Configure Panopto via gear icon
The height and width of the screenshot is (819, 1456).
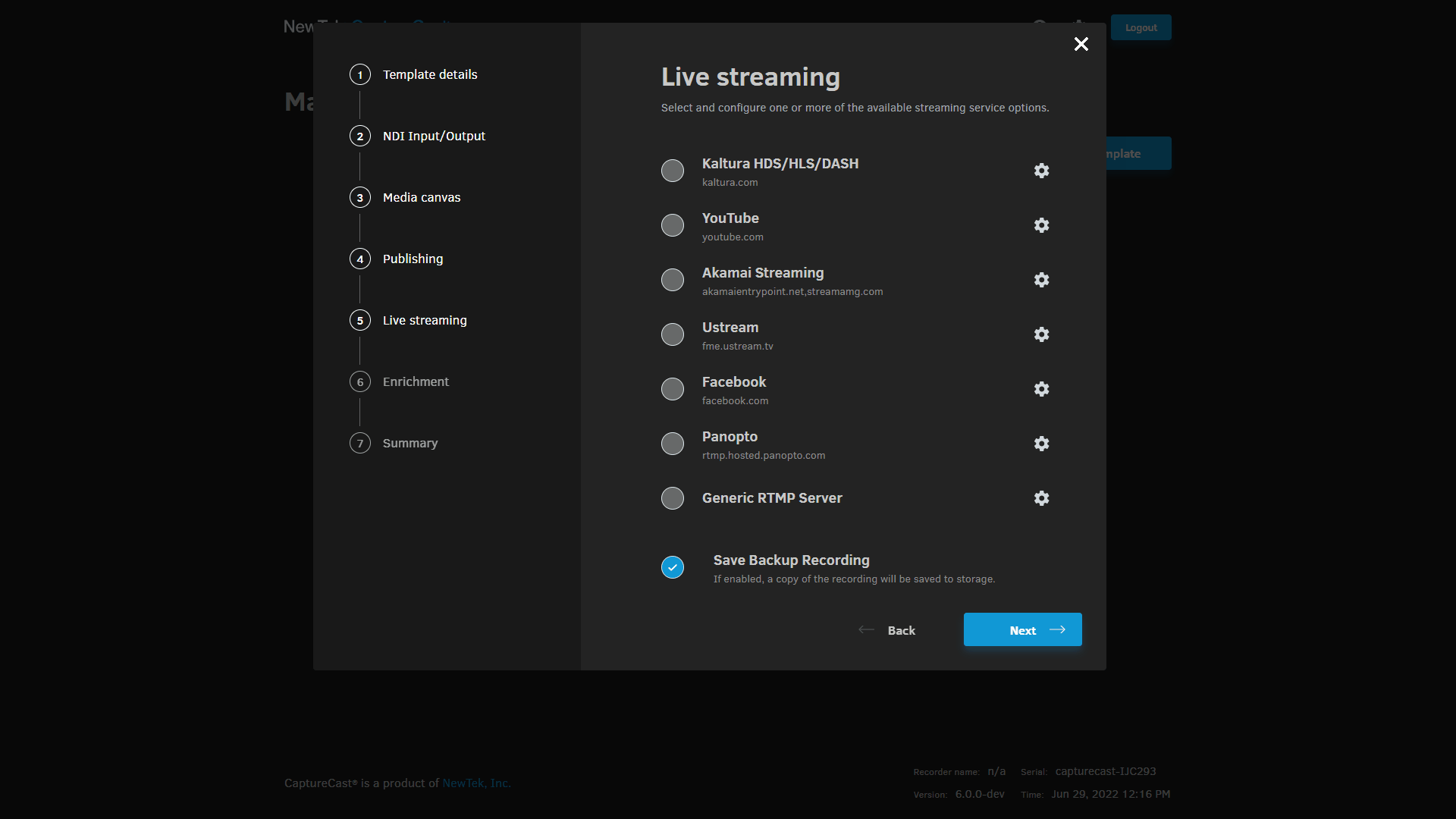(1041, 444)
